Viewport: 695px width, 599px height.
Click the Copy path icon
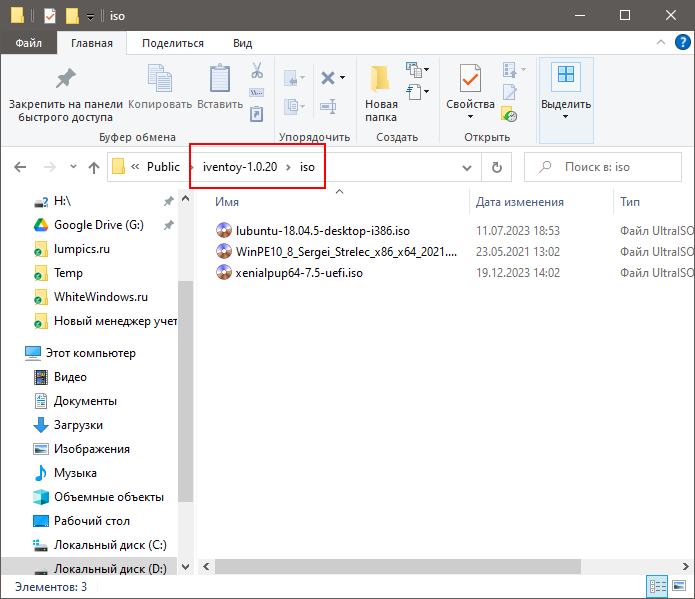pos(257,92)
